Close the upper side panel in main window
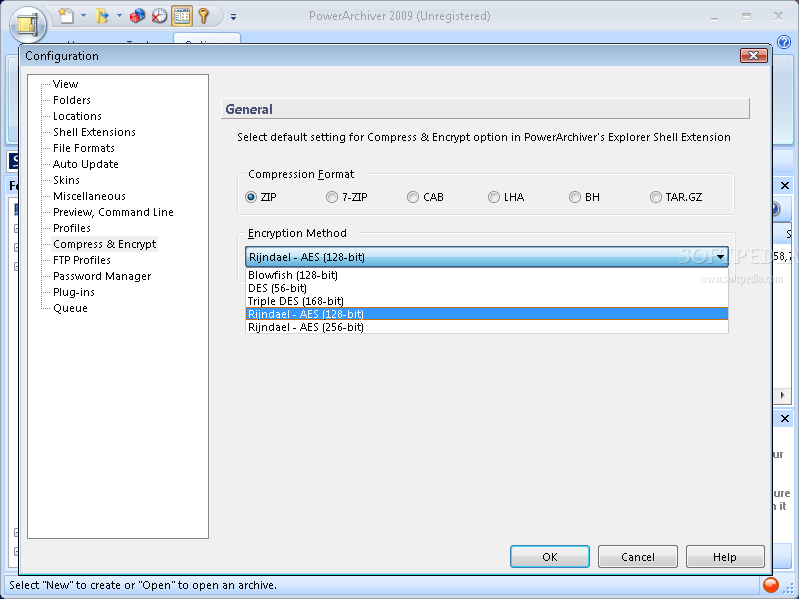The image size is (799, 599). (x=785, y=186)
